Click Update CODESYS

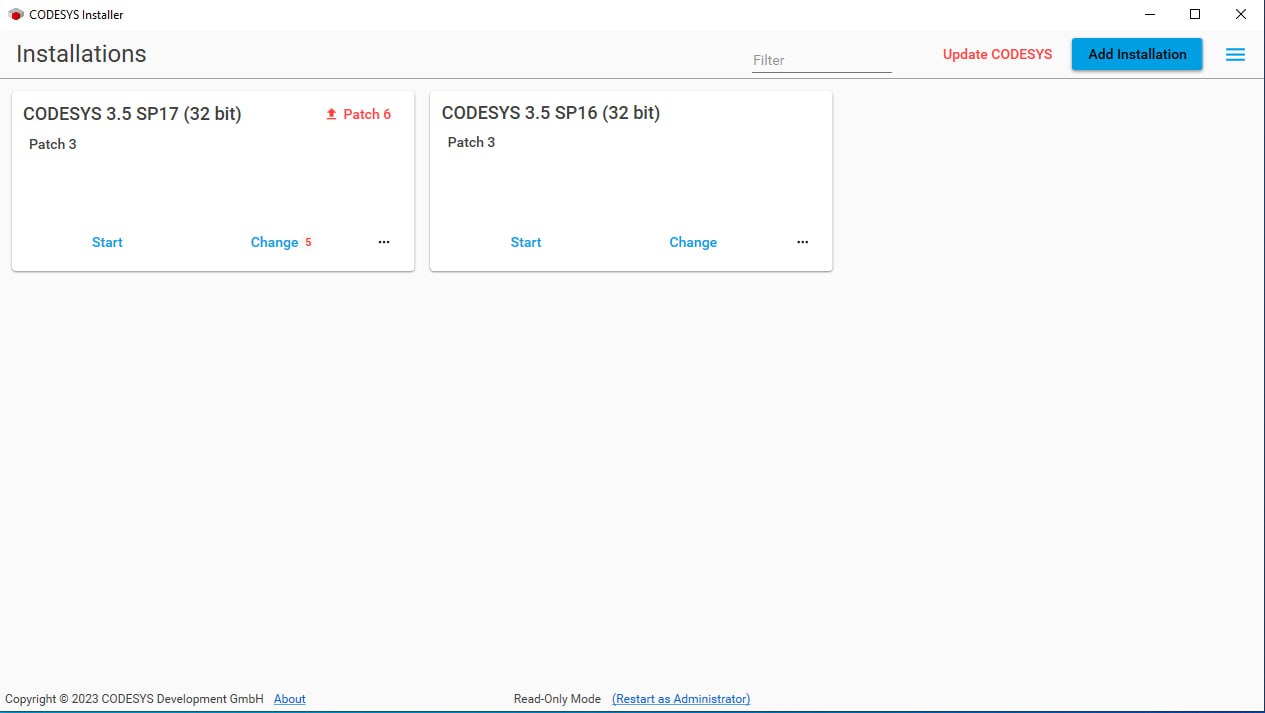(997, 54)
